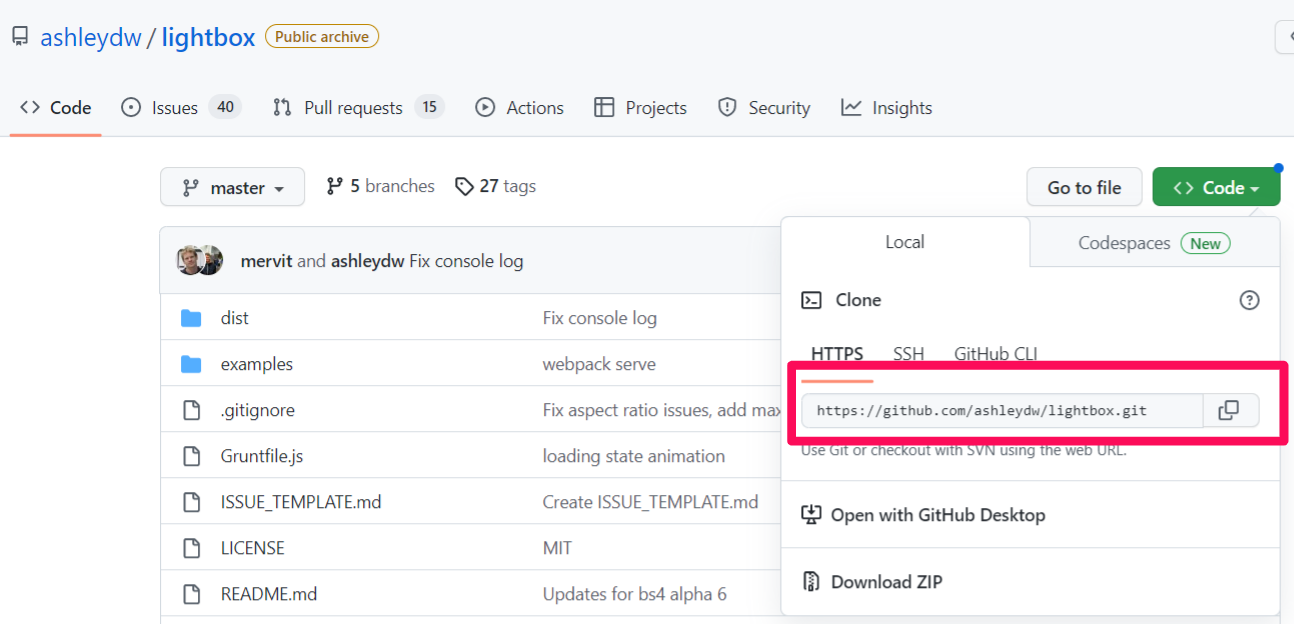
Task: Open the examples folder
Action: point(257,364)
